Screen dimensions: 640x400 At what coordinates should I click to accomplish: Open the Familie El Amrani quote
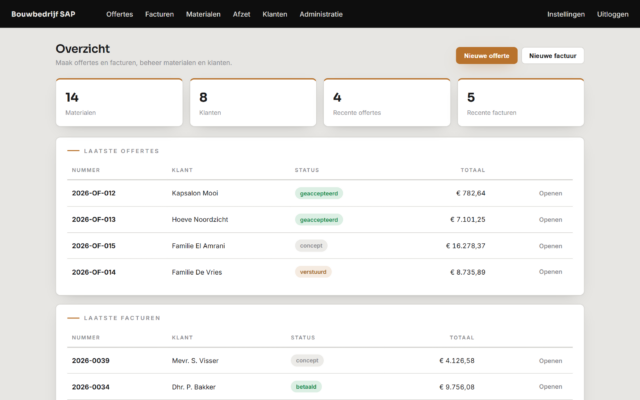[550, 246]
